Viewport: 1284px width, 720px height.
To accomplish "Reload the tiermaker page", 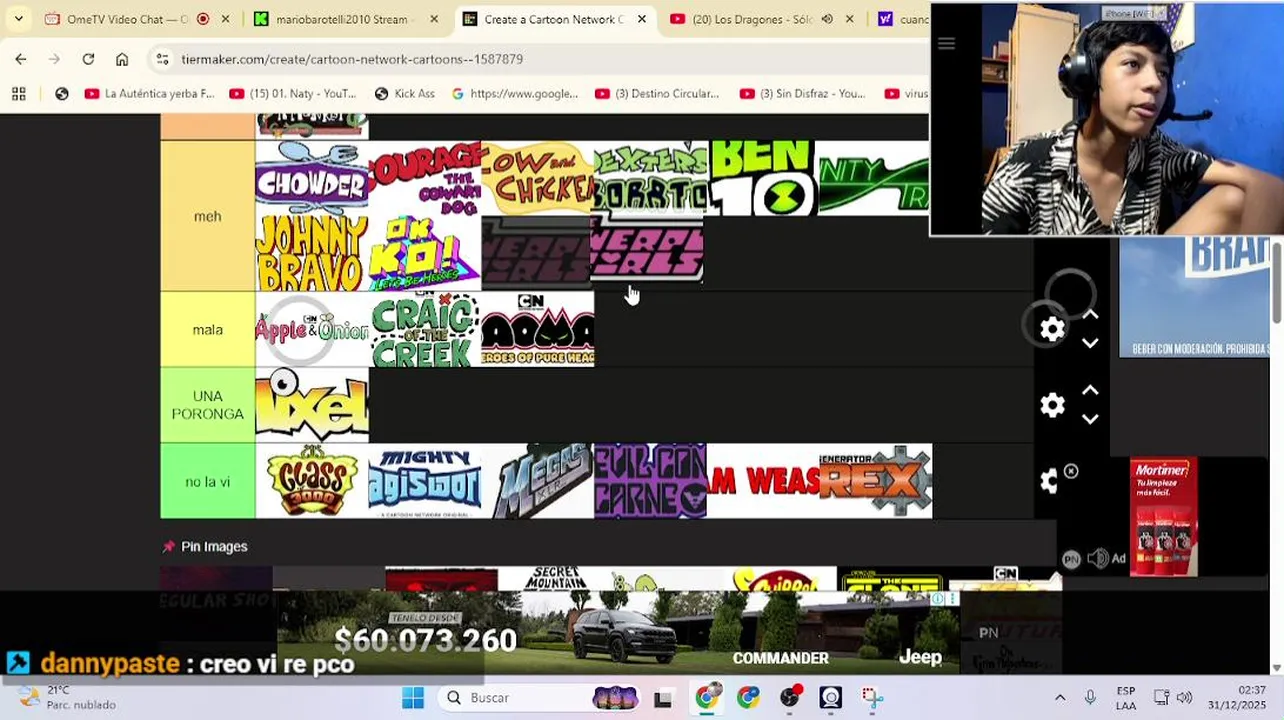I will coord(88,59).
